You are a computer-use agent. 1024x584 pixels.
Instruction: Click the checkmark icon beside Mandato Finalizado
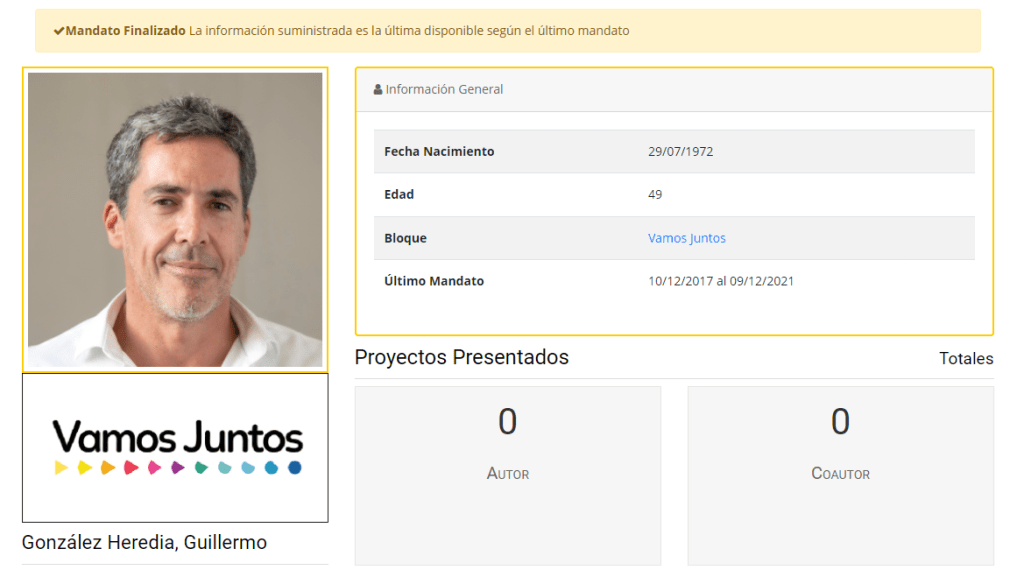click(x=59, y=31)
